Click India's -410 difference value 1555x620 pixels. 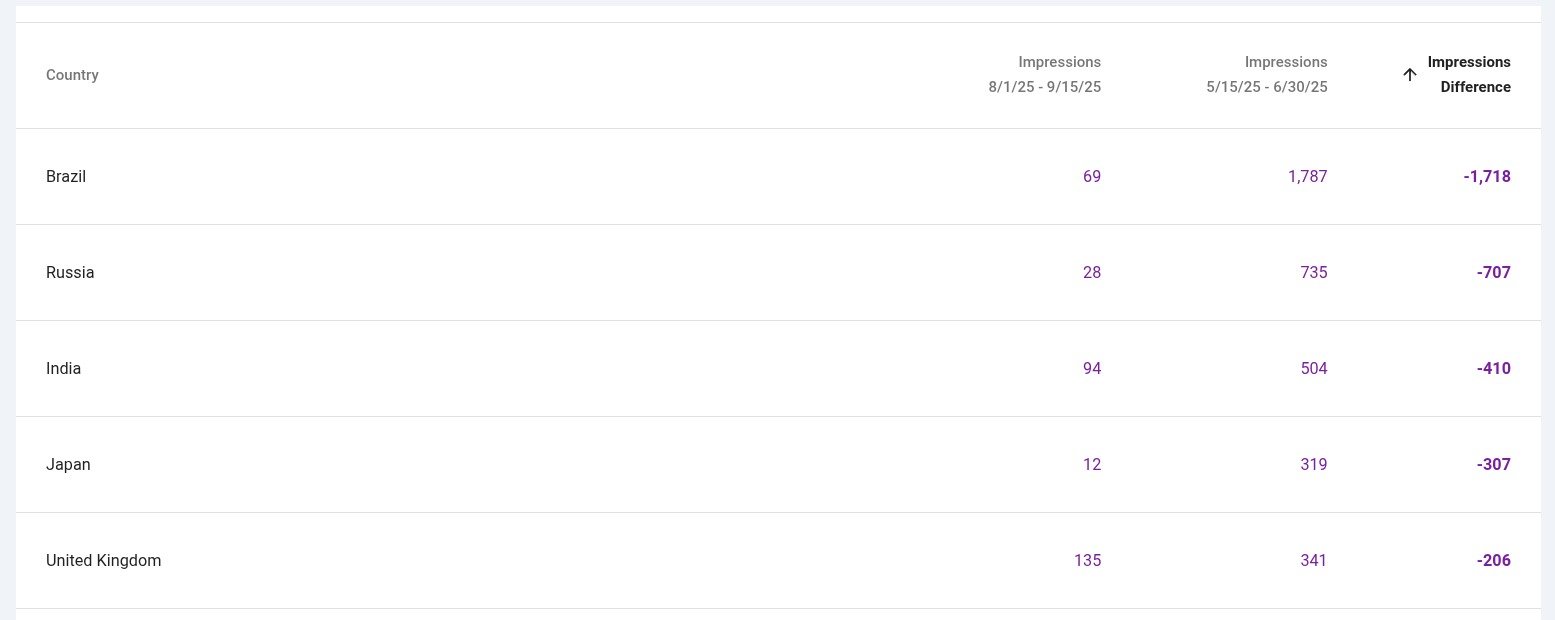point(1493,369)
